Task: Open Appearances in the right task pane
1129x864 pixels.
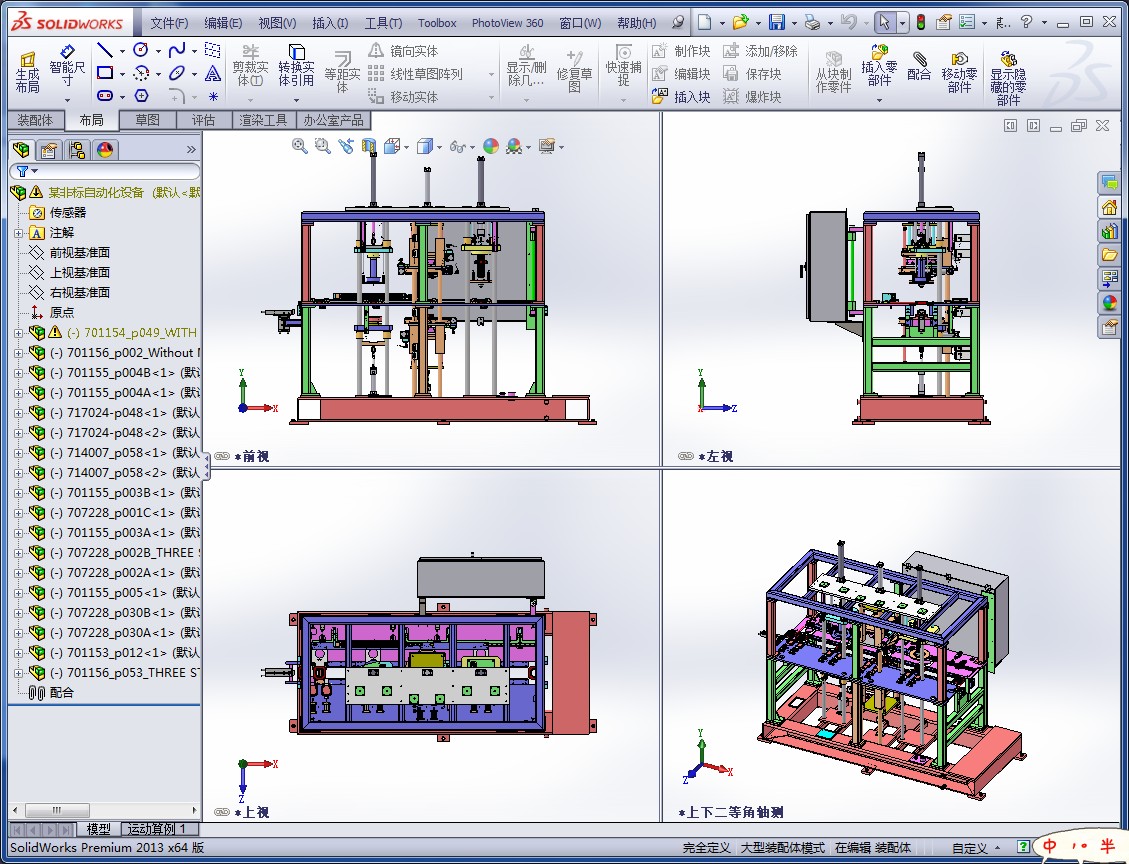Action: [1110, 302]
